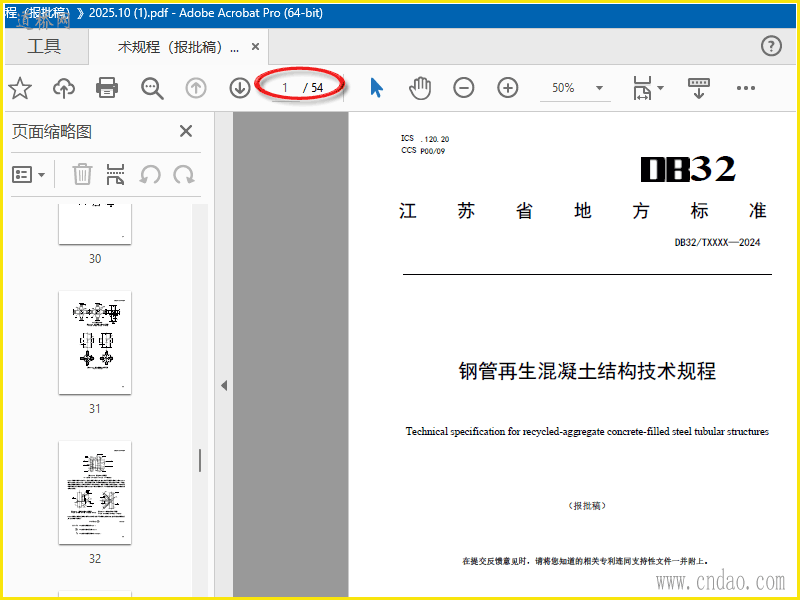Click the fit page width icon
This screenshot has width=800, height=600.
(x=642, y=88)
